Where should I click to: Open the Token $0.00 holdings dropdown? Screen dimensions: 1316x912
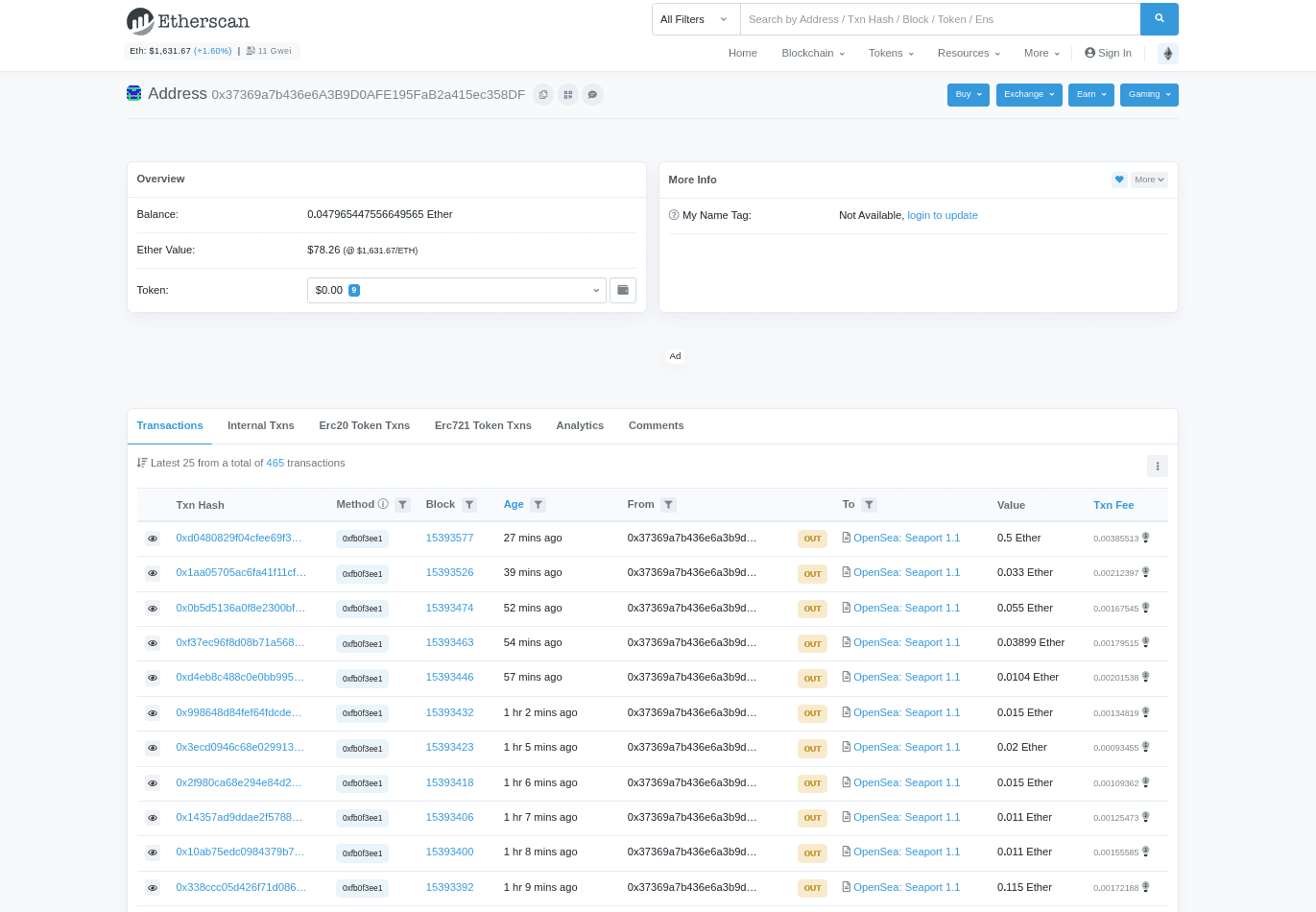coord(457,290)
